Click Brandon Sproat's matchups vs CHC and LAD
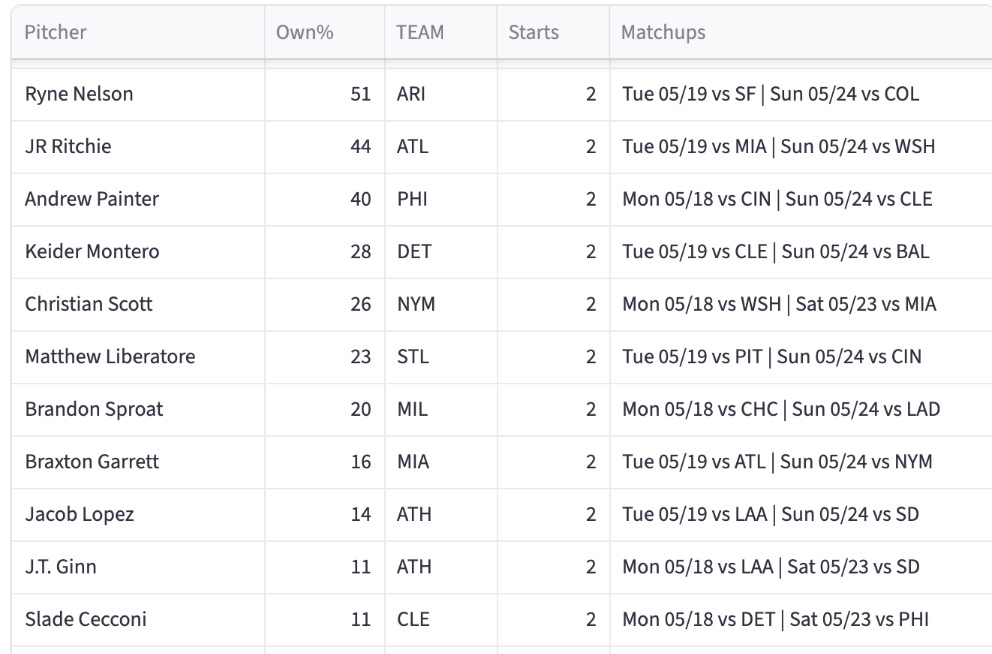 click(781, 409)
